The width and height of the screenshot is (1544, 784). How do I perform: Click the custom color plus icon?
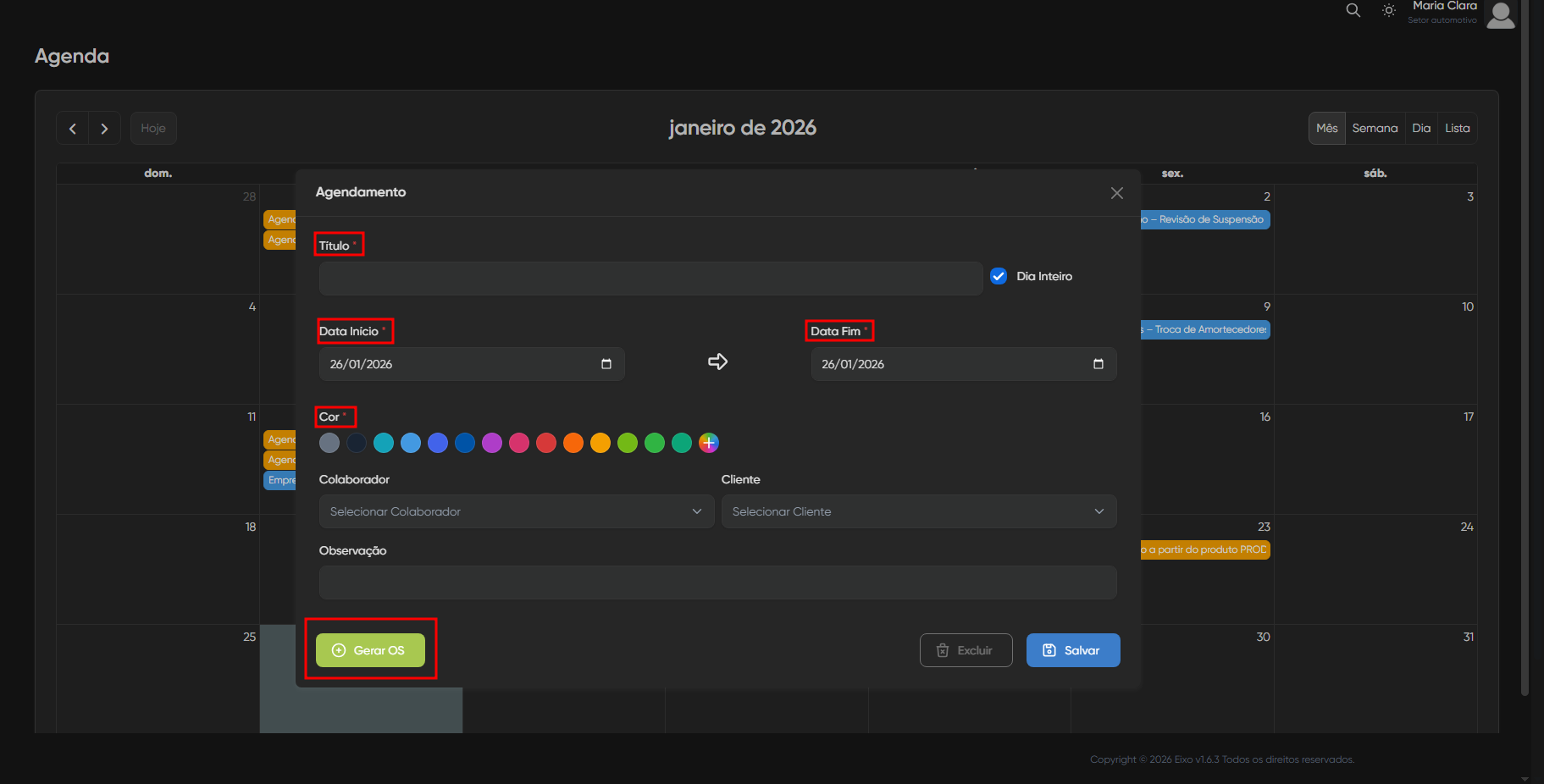709,443
